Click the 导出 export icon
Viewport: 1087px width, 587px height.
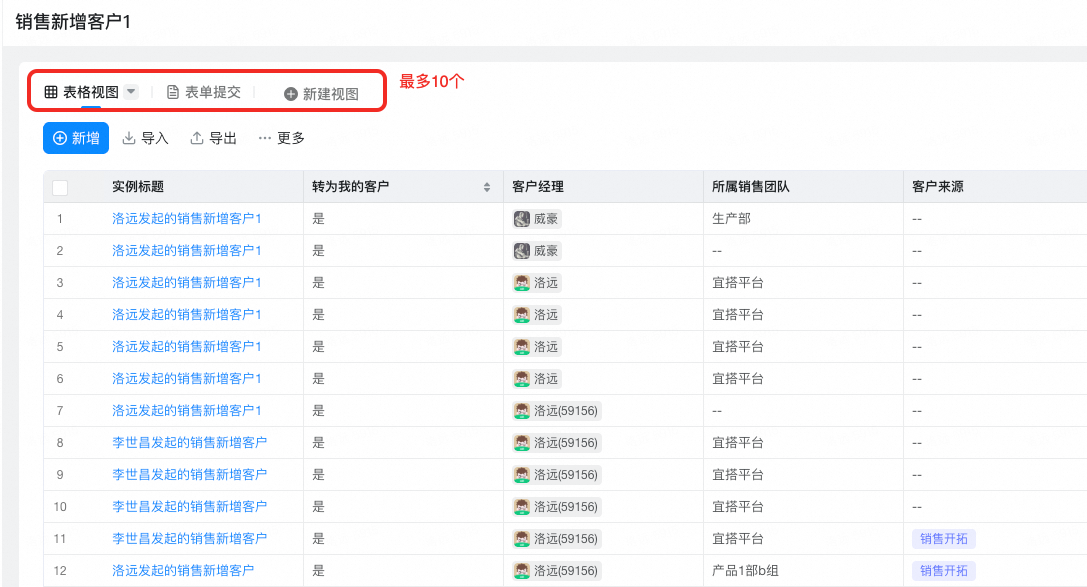point(197,138)
